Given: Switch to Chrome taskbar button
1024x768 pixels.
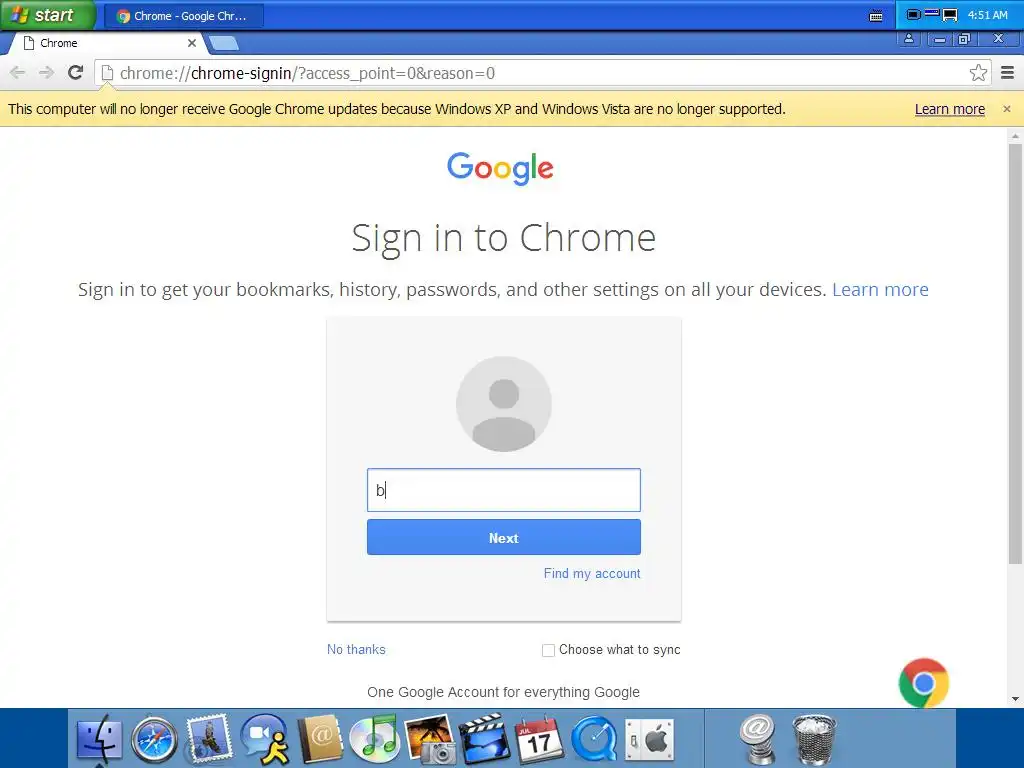Looking at the screenshot, I should pos(184,16).
